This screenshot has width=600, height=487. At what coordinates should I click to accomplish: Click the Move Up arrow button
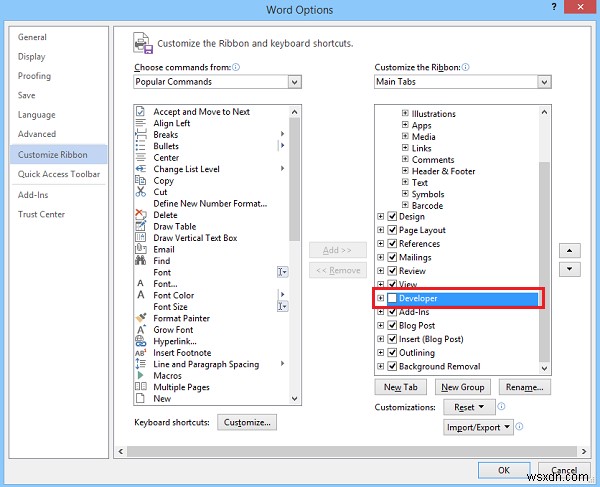coord(569,251)
